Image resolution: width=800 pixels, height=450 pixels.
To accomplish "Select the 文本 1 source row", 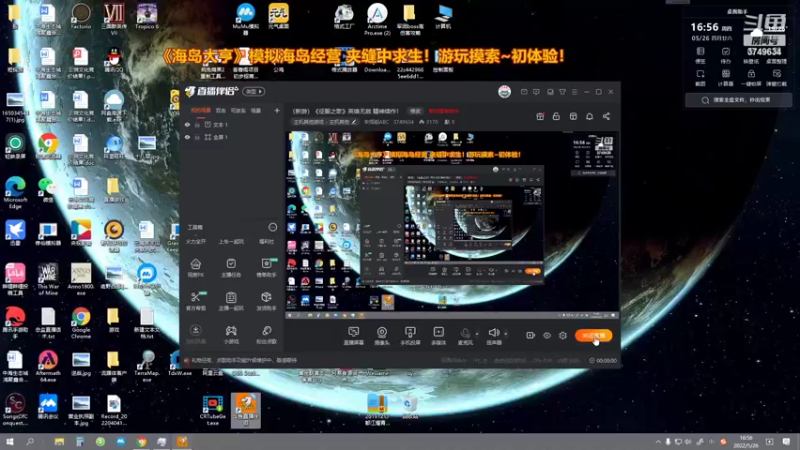I will (x=232, y=124).
